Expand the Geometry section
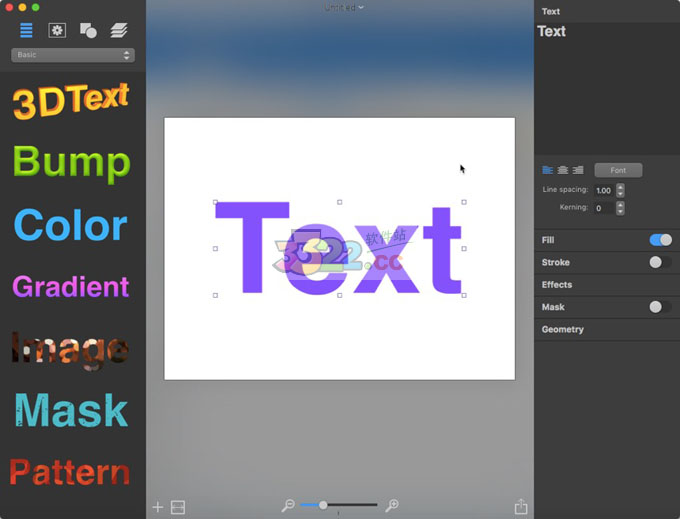This screenshot has height=519, width=680. click(562, 330)
